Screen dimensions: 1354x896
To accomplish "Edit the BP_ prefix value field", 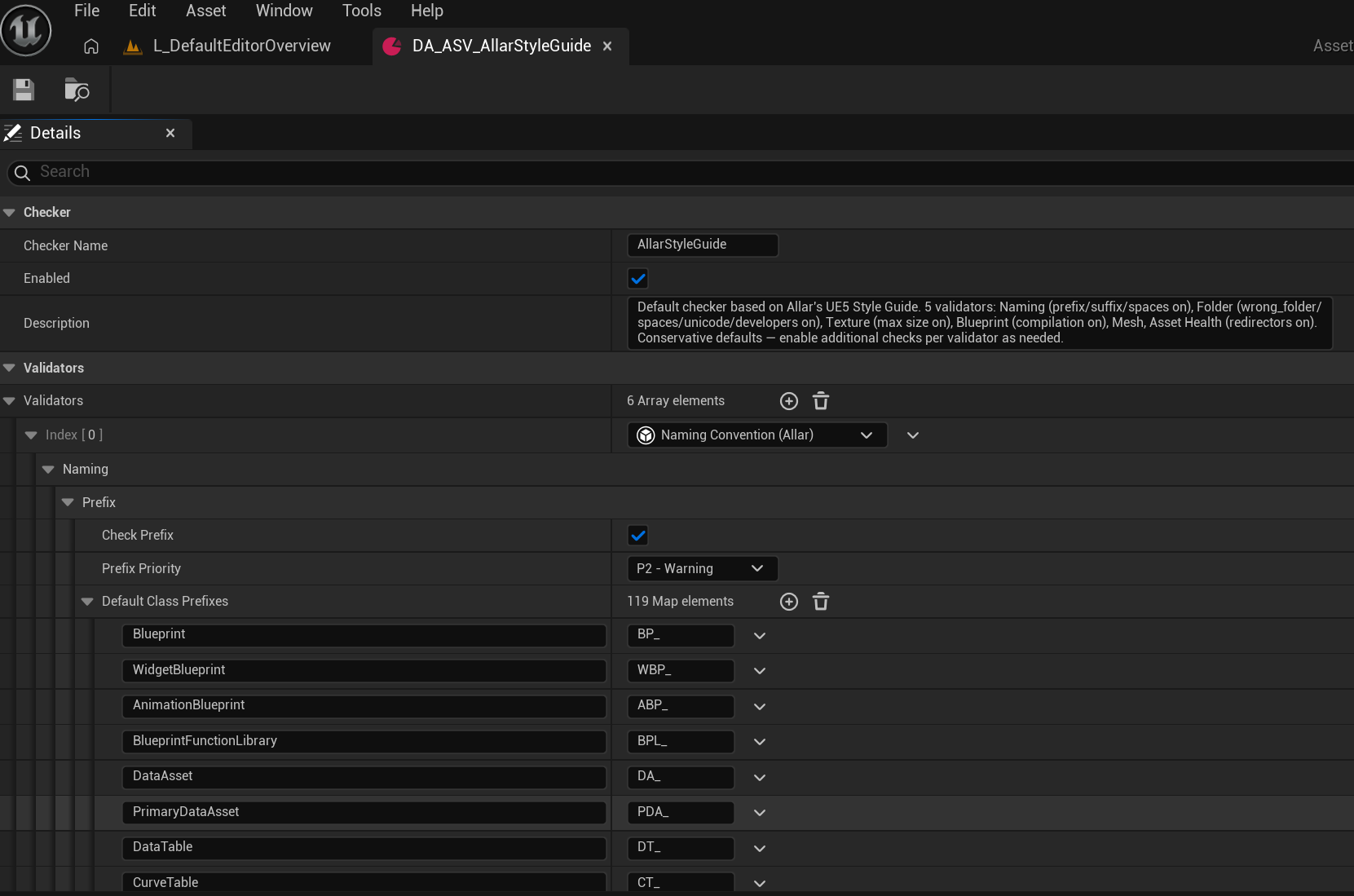I will tap(681, 635).
